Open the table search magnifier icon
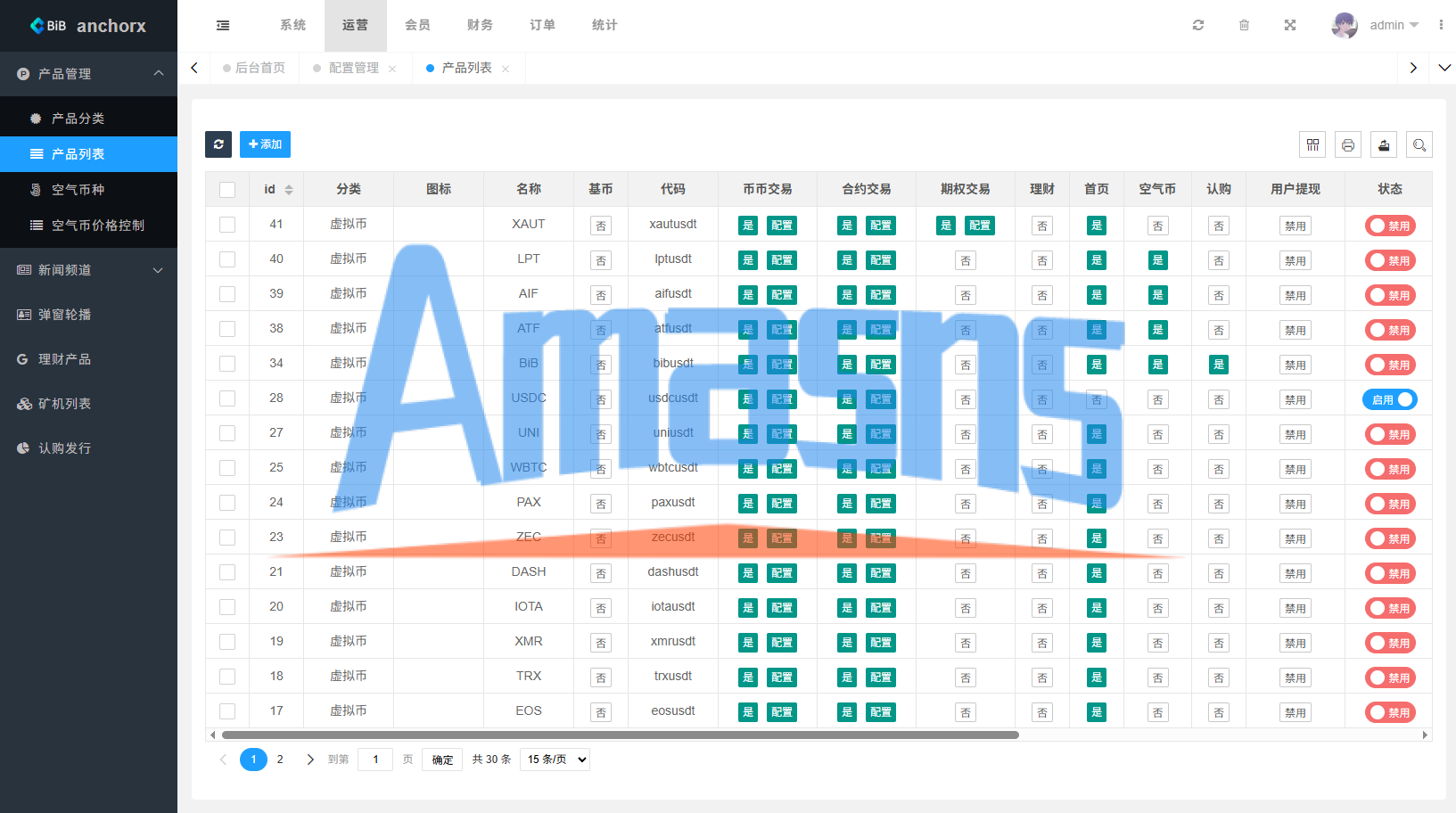 1419,144
